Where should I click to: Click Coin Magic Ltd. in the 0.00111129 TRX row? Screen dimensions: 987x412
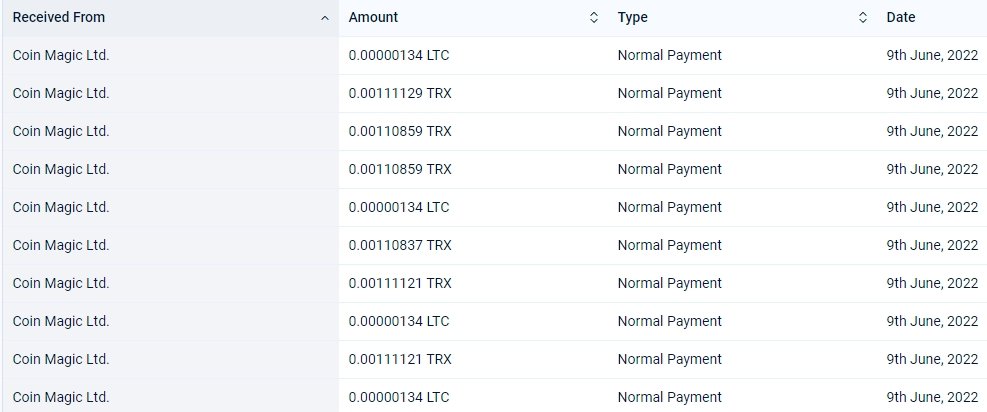click(61, 93)
